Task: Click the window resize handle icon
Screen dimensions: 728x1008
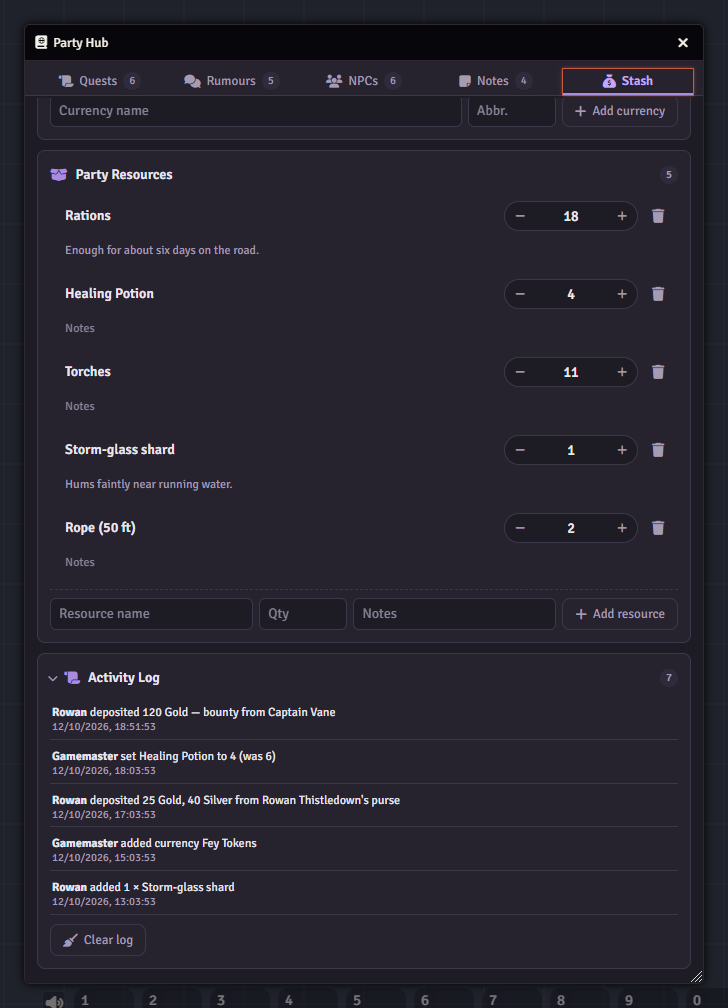Action: pyautogui.click(x=696, y=976)
